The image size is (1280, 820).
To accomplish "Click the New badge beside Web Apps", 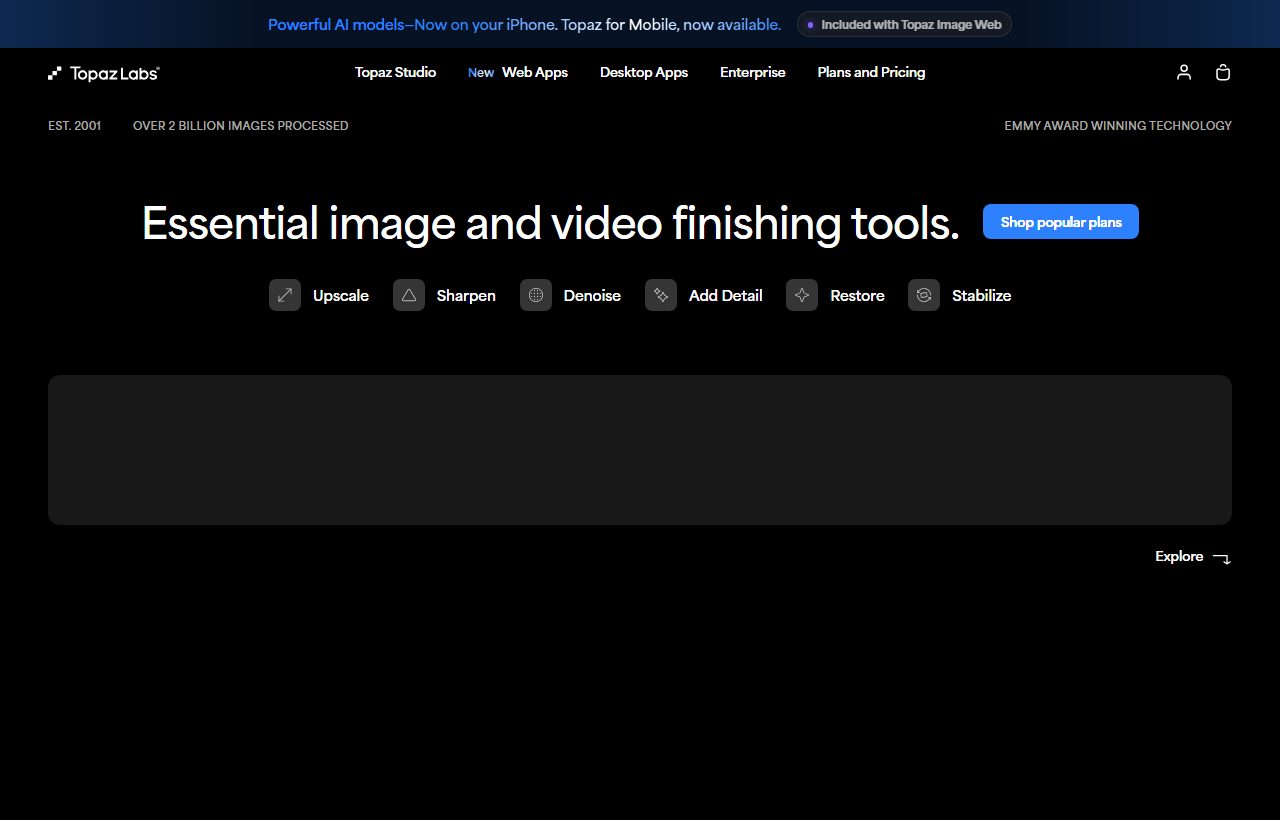I will (x=481, y=73).
